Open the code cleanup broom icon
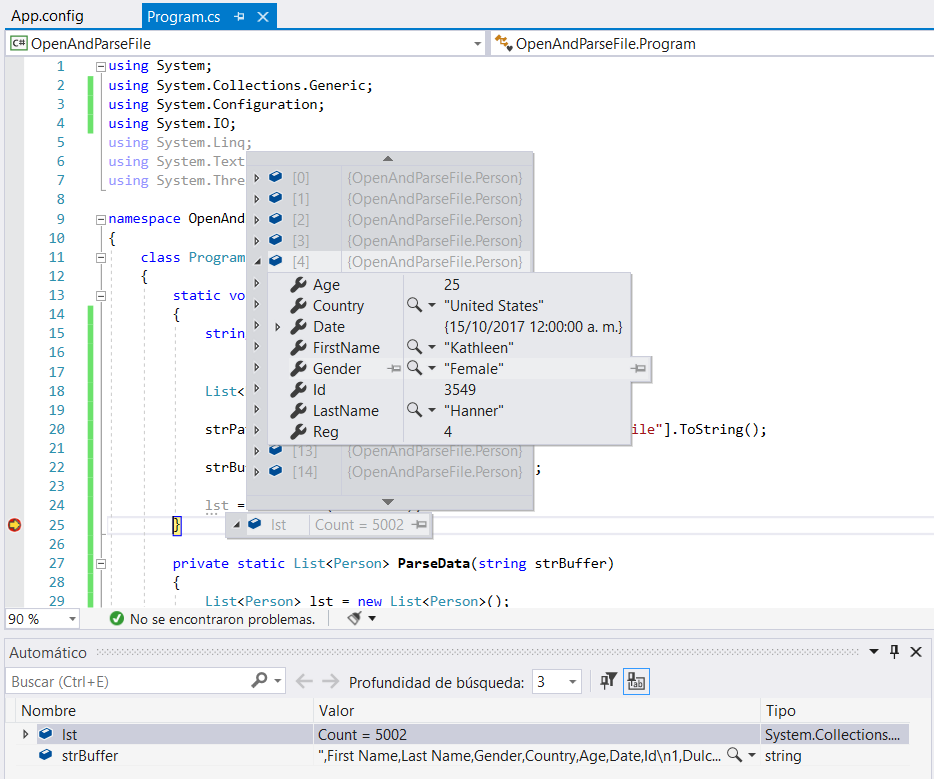The height and width of the screenshot is (779, 934). coord(355,619)
